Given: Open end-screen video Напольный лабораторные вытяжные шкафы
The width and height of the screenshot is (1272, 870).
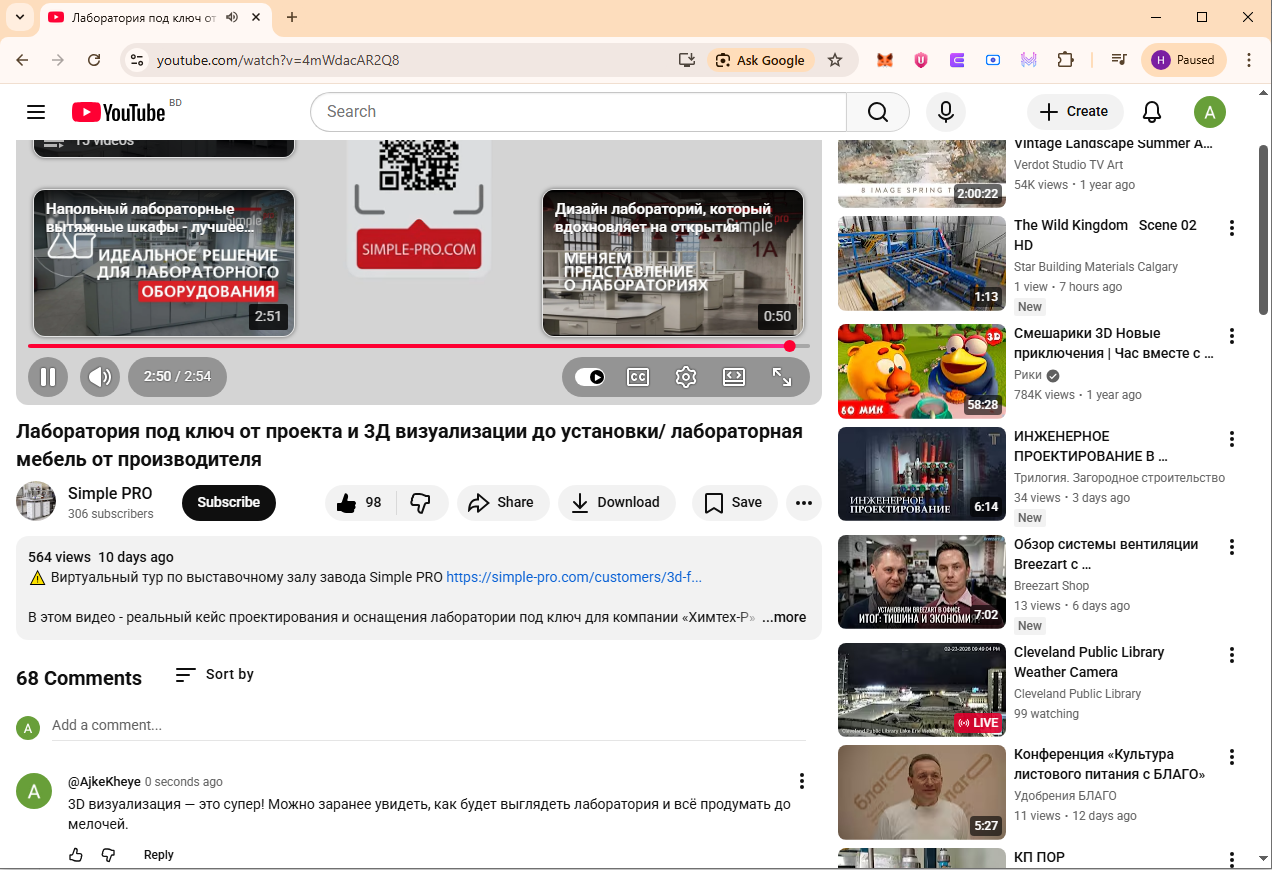Looking at the screenshot, I should (x=164, y=263).
